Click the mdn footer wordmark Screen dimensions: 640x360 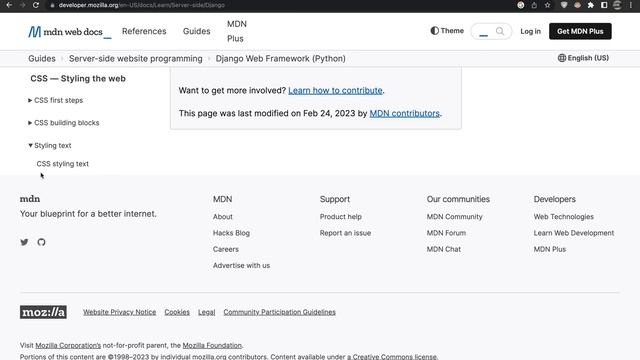[30, 199]
